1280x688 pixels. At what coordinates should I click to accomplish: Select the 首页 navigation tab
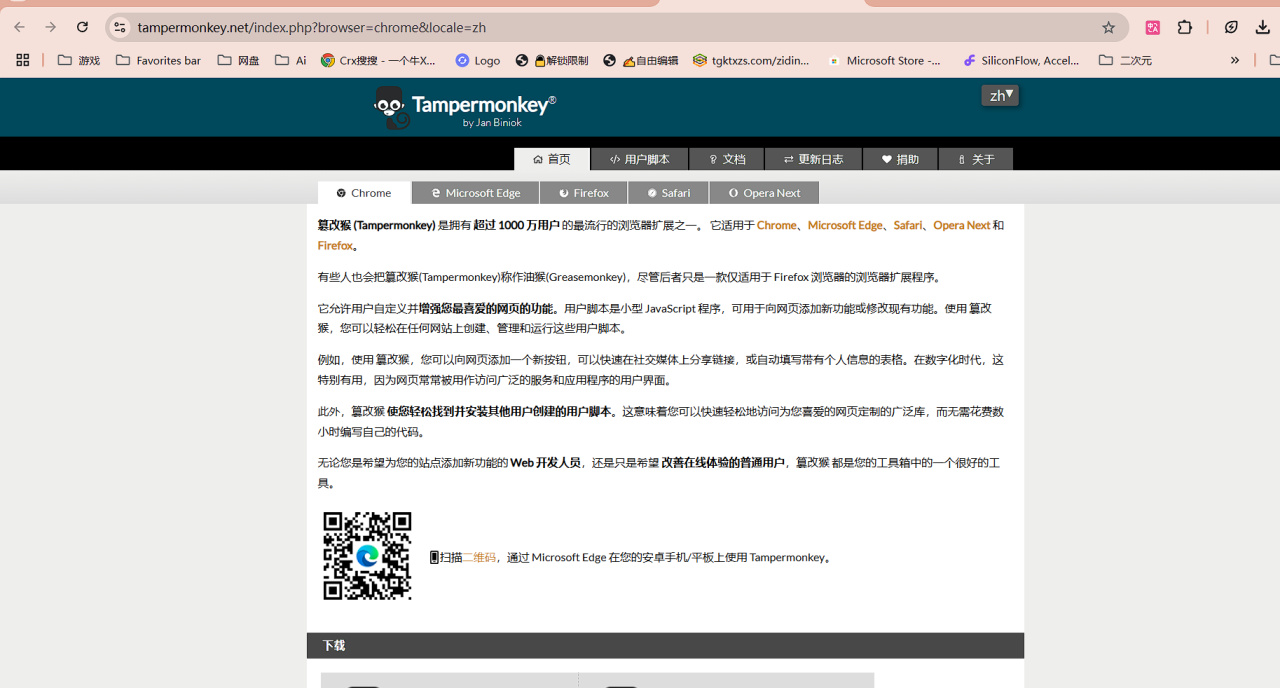[552, 159]
